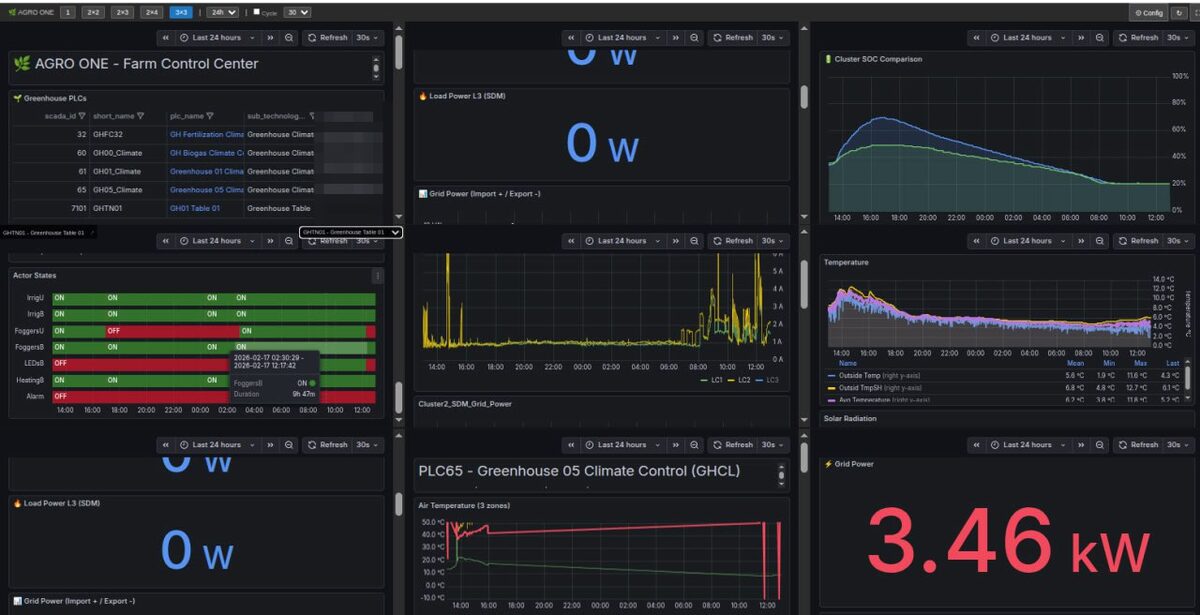This screenshot has height=615, width=1200.
Task: Reload the grid with top-right refresh icon
Action: [1179, 13]
